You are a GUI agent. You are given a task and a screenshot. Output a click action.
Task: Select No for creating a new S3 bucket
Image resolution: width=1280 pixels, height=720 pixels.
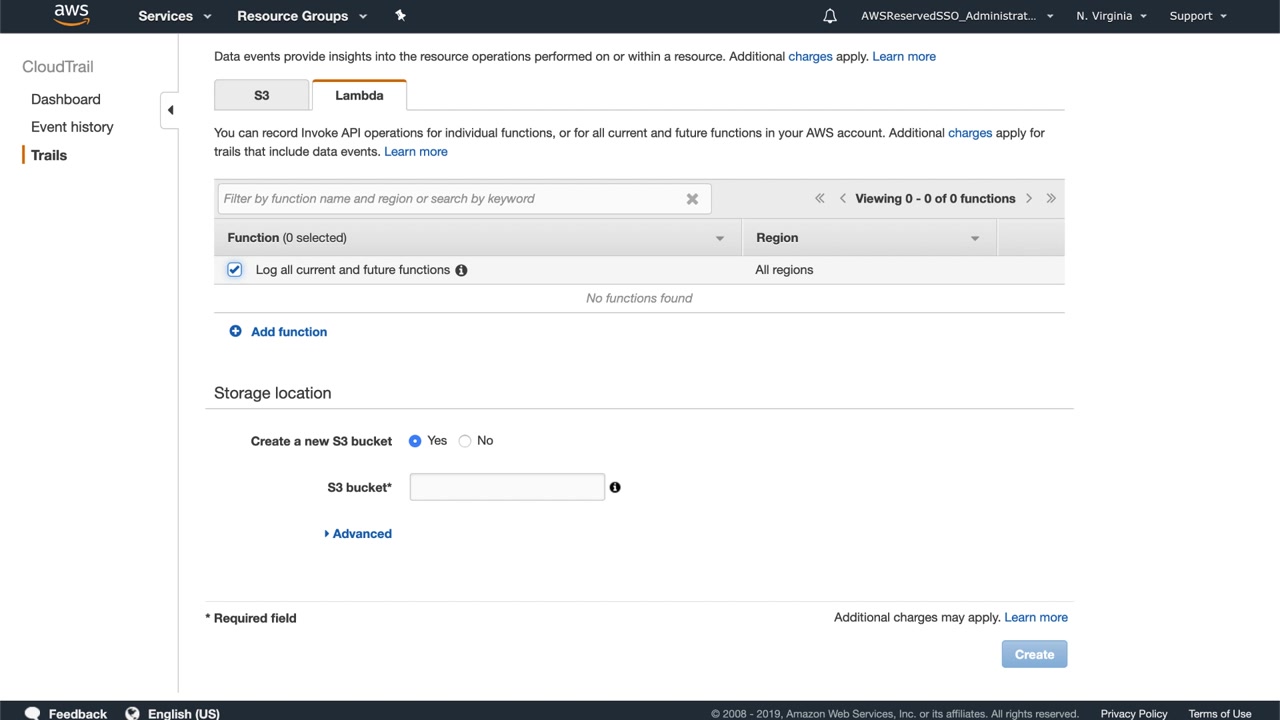tap(465, 441)
